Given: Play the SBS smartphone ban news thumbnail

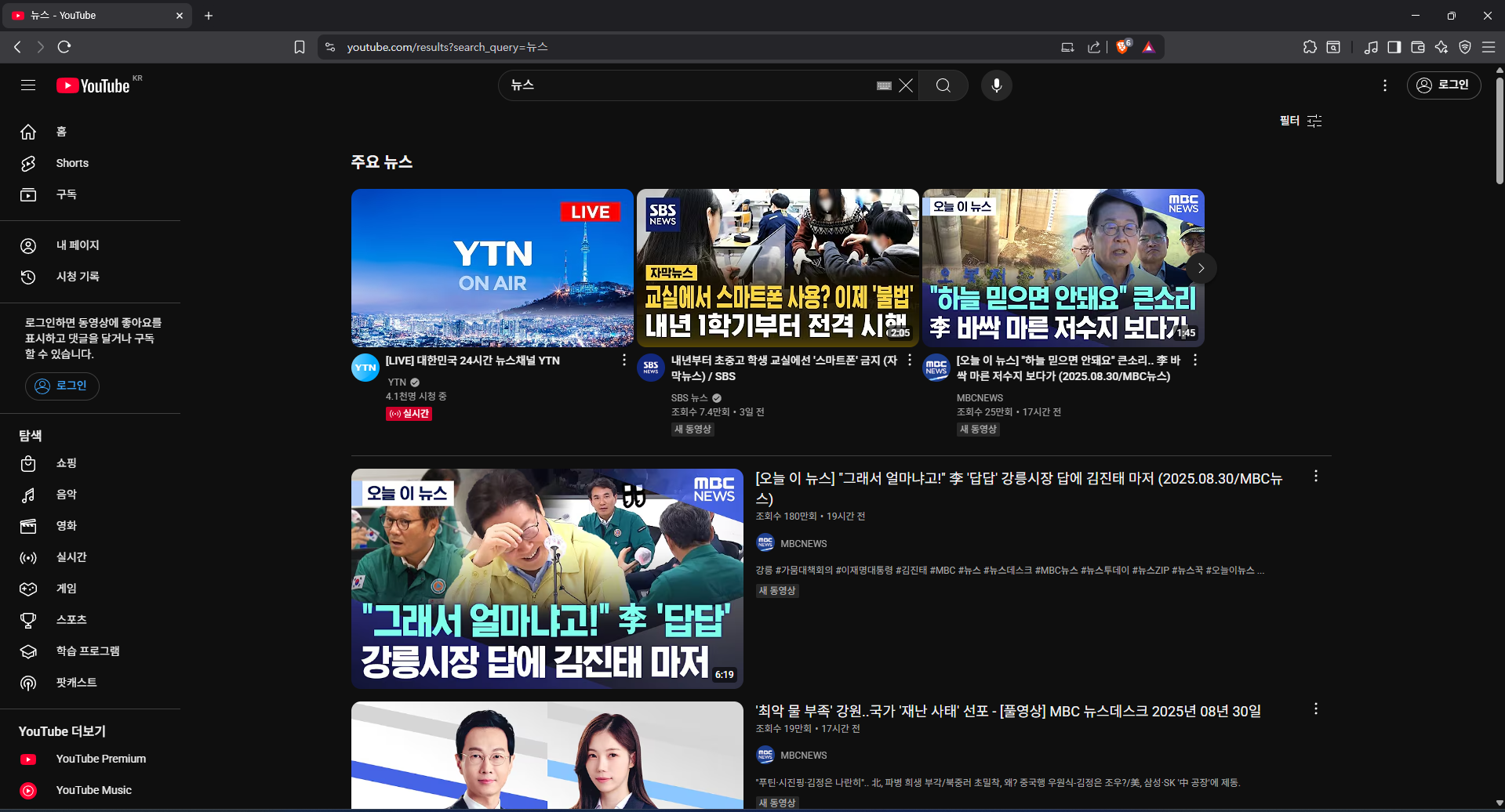Looking at the screenshot, I should click(778, 268).
